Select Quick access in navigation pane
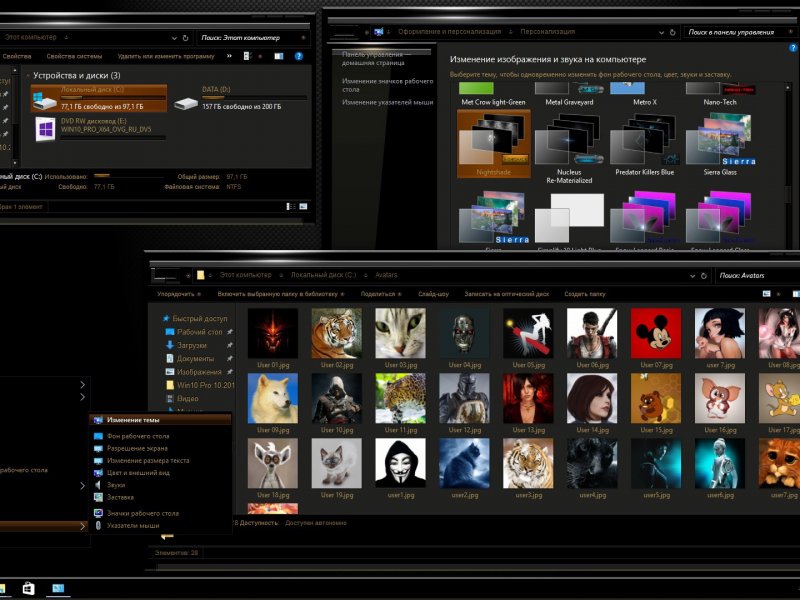Image resolution: width=800 pixels, height=600 pixels. (x=199, y=318)
